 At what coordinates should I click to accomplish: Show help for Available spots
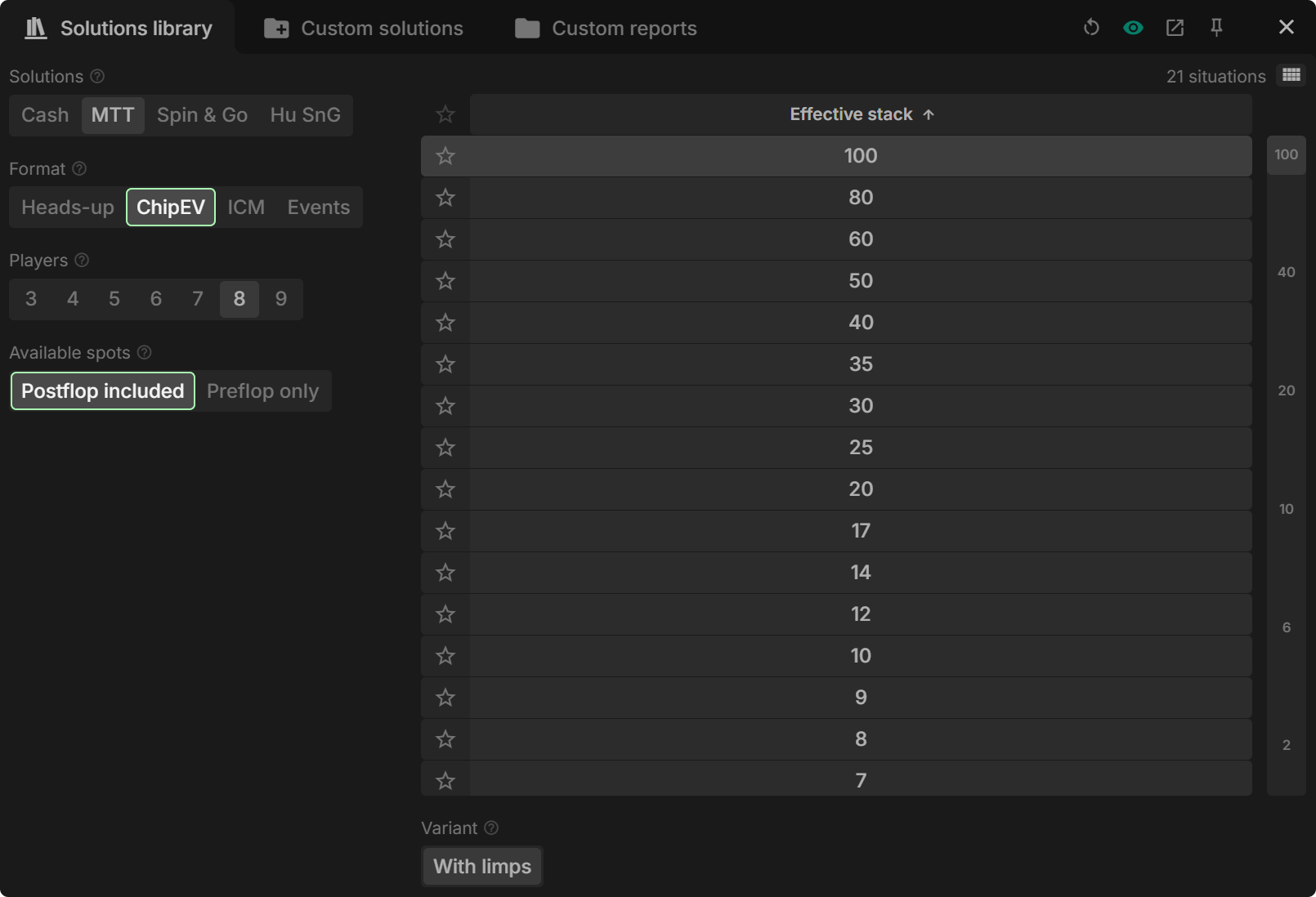(145, 352)
